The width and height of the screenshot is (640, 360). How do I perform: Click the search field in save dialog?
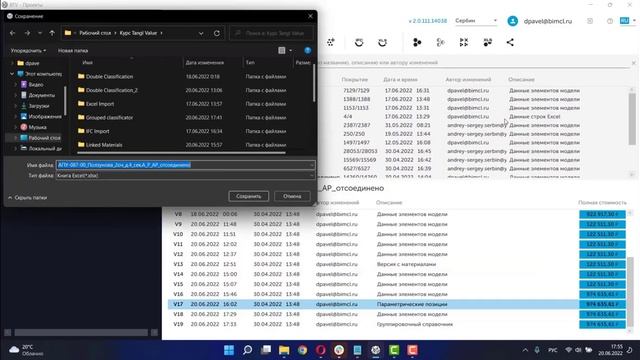pos(271,33)
